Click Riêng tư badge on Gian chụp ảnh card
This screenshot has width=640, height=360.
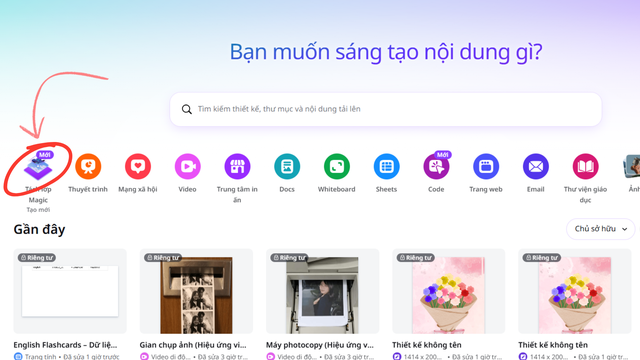[163, 258]
